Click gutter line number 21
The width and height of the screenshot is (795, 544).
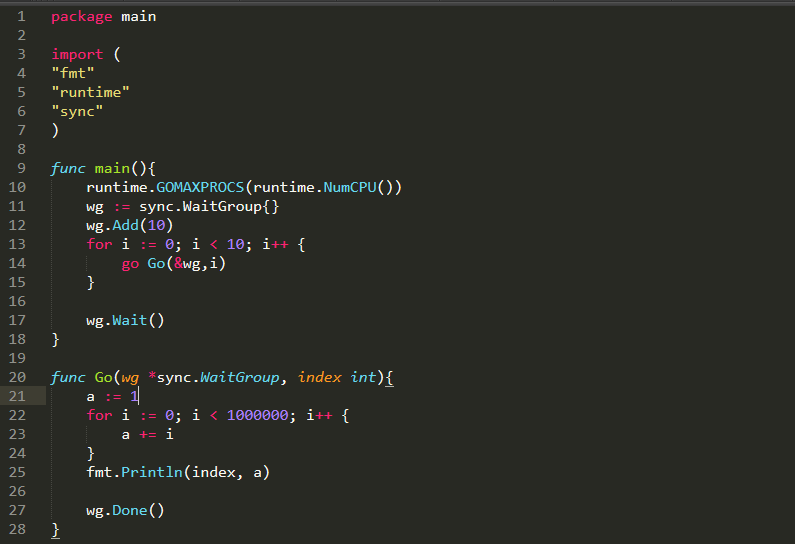pyautogui.click(x=17, y=396)
